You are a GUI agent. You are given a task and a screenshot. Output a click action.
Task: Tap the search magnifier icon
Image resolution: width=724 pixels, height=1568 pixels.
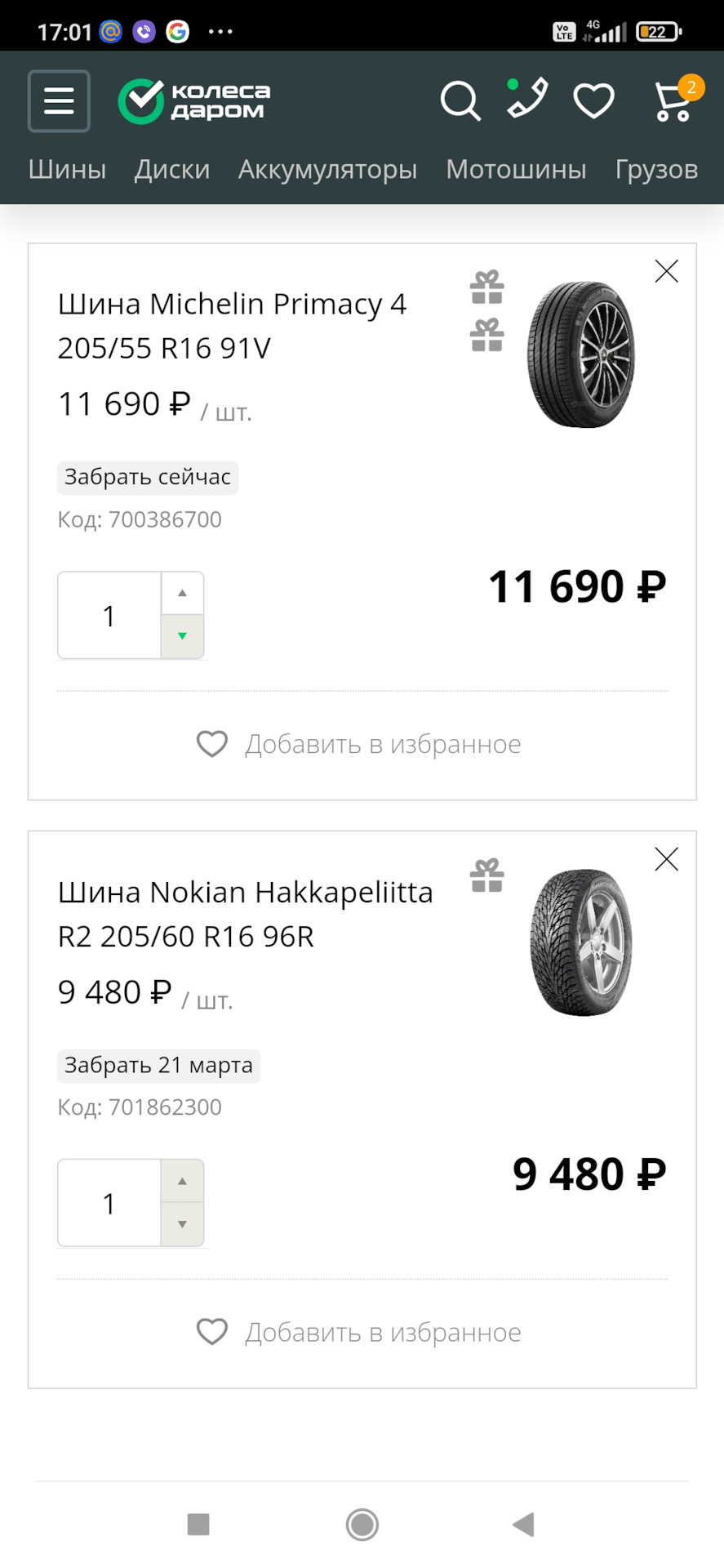460,101
